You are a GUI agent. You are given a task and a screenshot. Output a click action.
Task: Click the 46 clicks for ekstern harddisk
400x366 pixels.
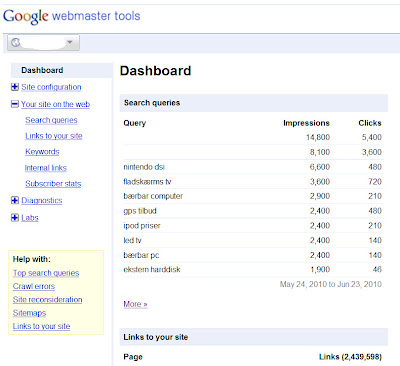pyautogui.click(x=377, y=269)
